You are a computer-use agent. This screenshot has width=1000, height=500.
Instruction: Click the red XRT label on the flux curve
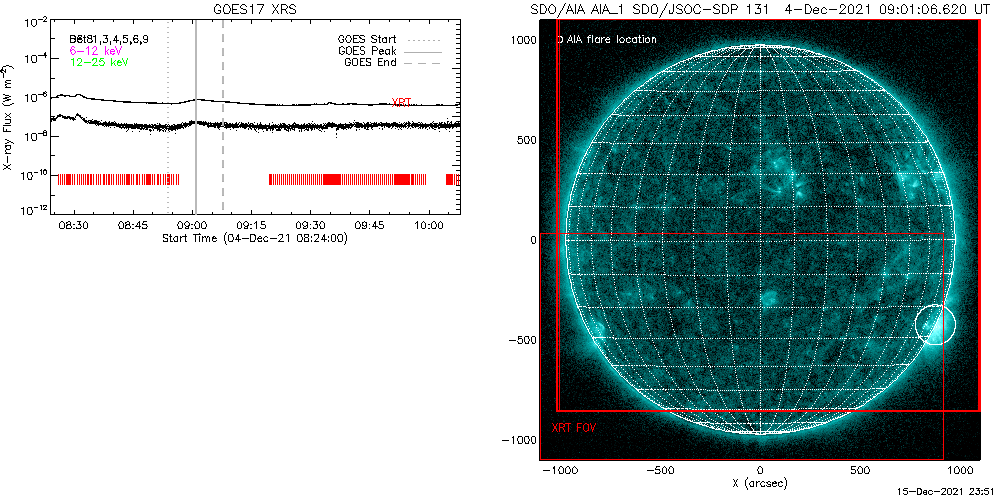tap(401, 103)
